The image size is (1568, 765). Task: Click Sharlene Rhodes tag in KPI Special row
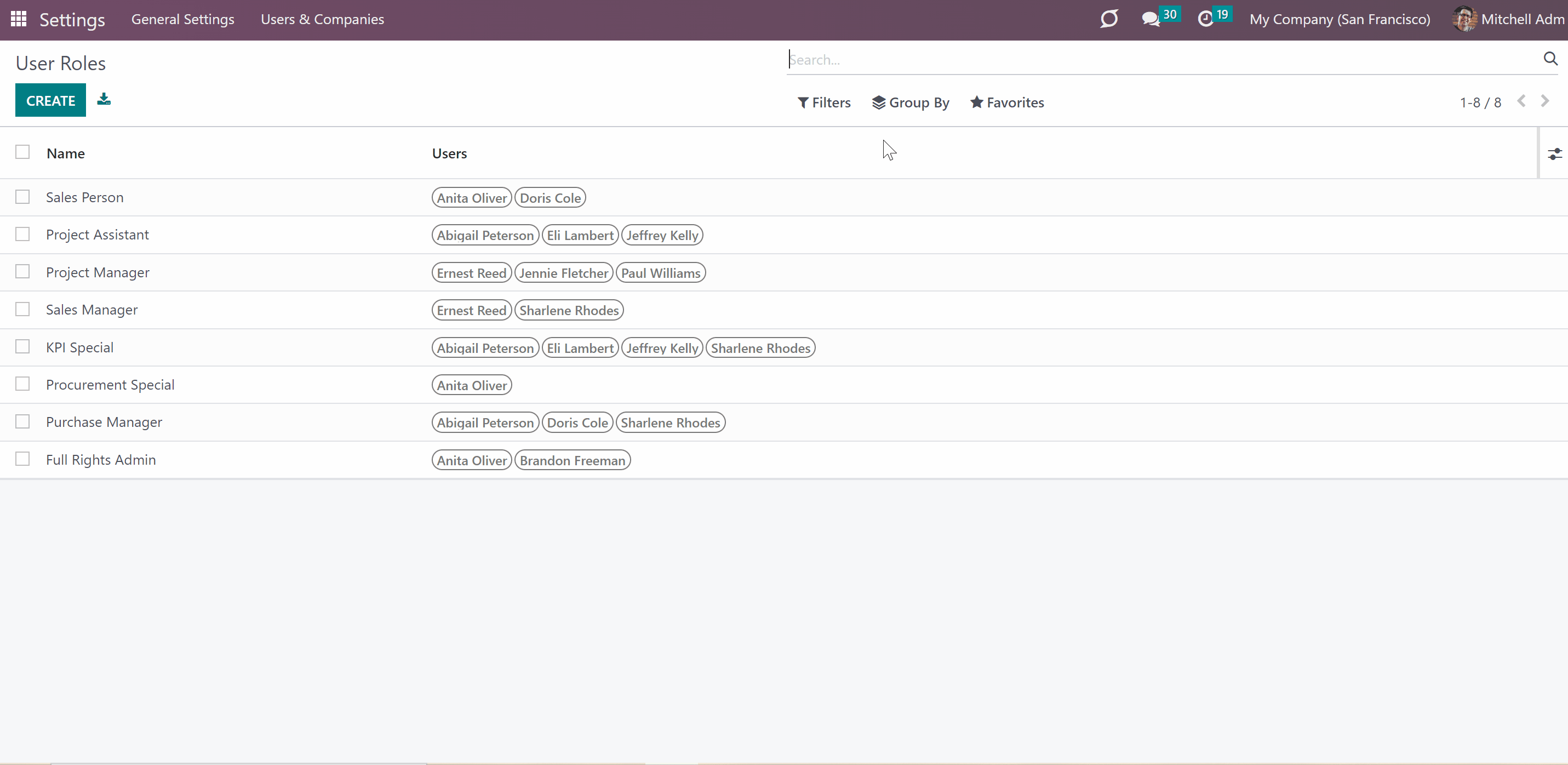[x=760, y=348]
